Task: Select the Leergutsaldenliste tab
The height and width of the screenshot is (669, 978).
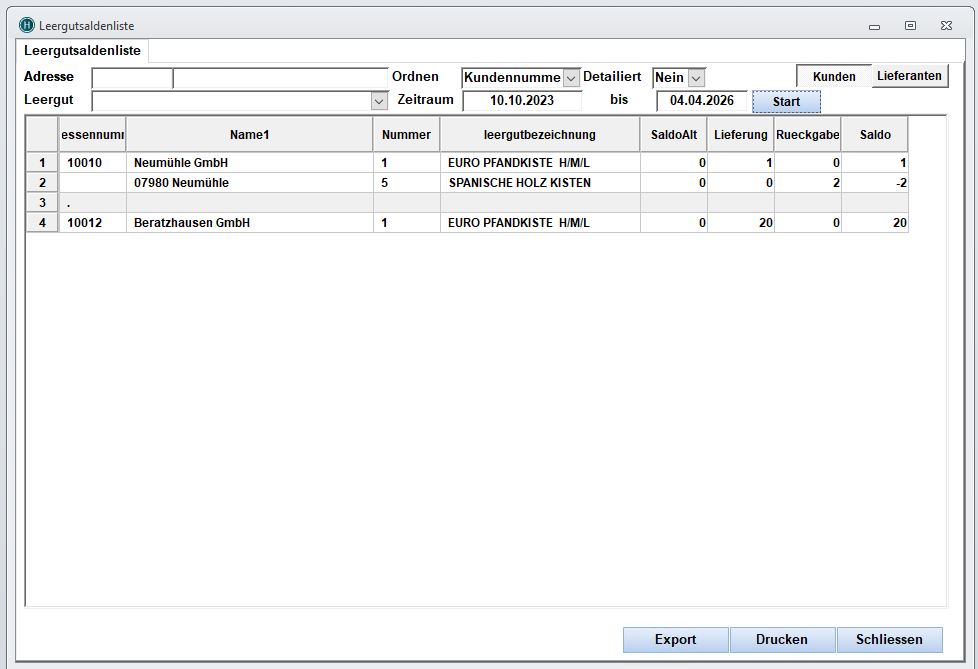Action: pyautogui.click(x=82, y=50)
